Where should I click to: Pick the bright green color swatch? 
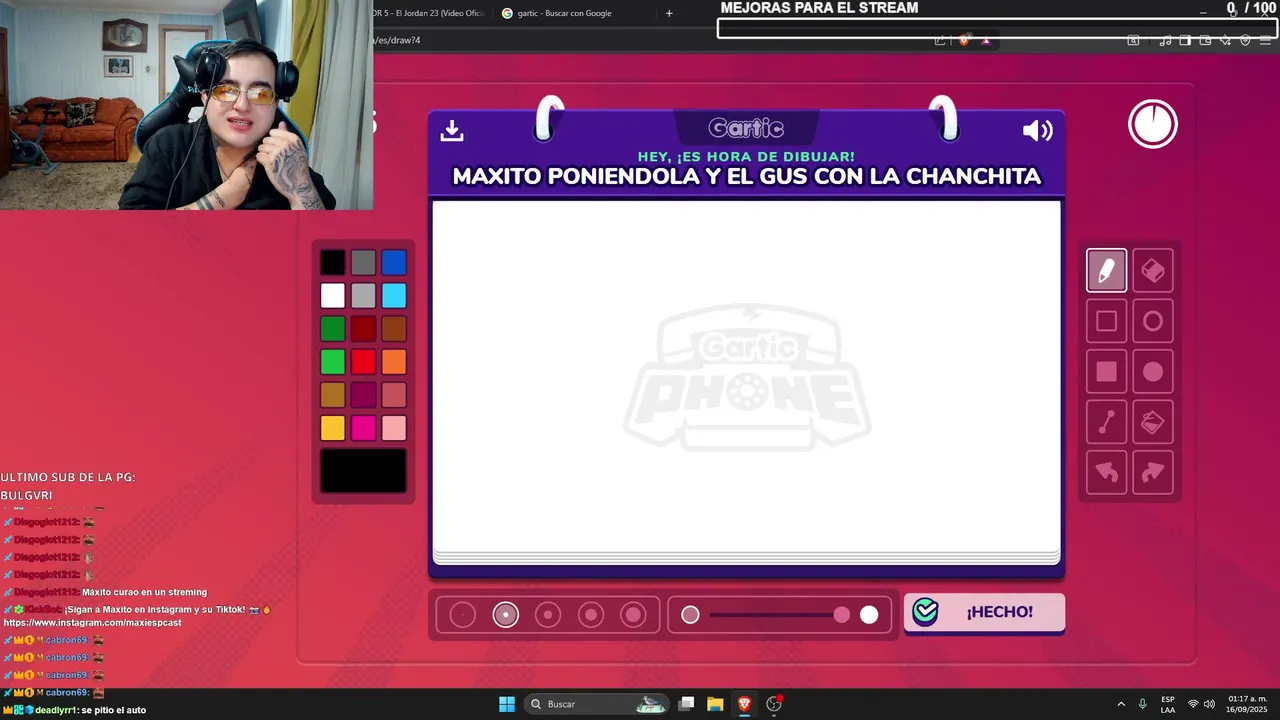[x=333, y=362]
